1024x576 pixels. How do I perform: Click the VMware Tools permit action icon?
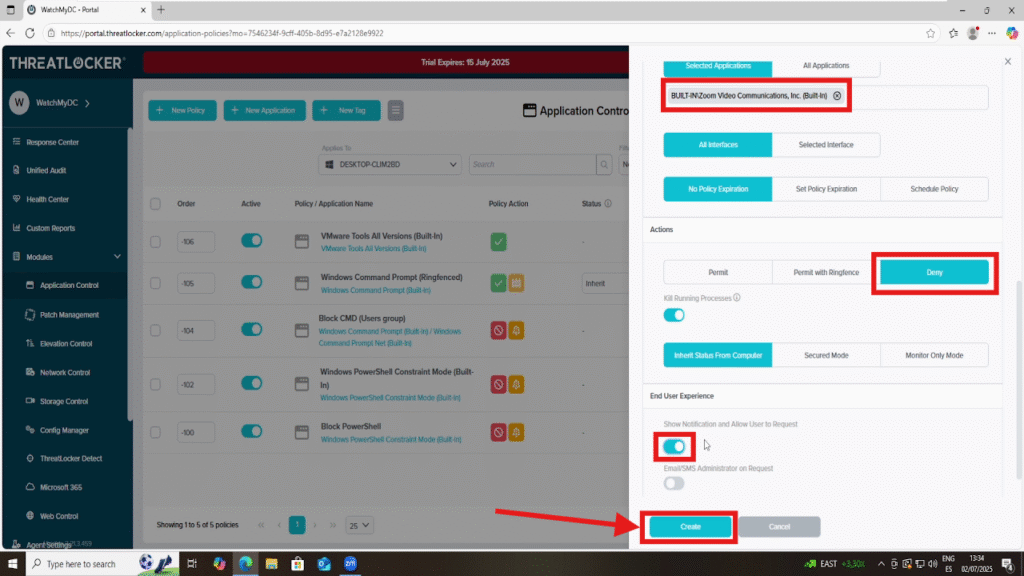point(498,242)
